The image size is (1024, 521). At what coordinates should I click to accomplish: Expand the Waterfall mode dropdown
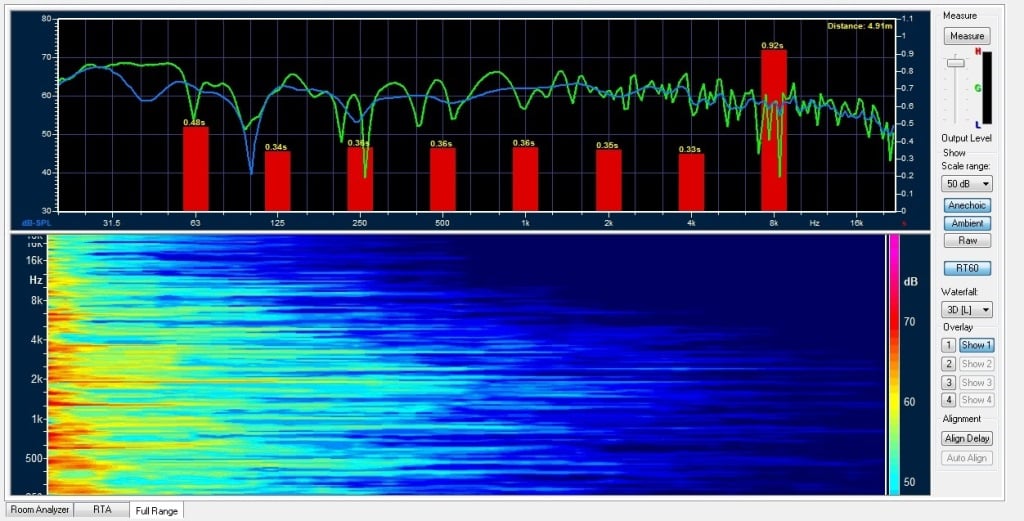pos(967,310)
